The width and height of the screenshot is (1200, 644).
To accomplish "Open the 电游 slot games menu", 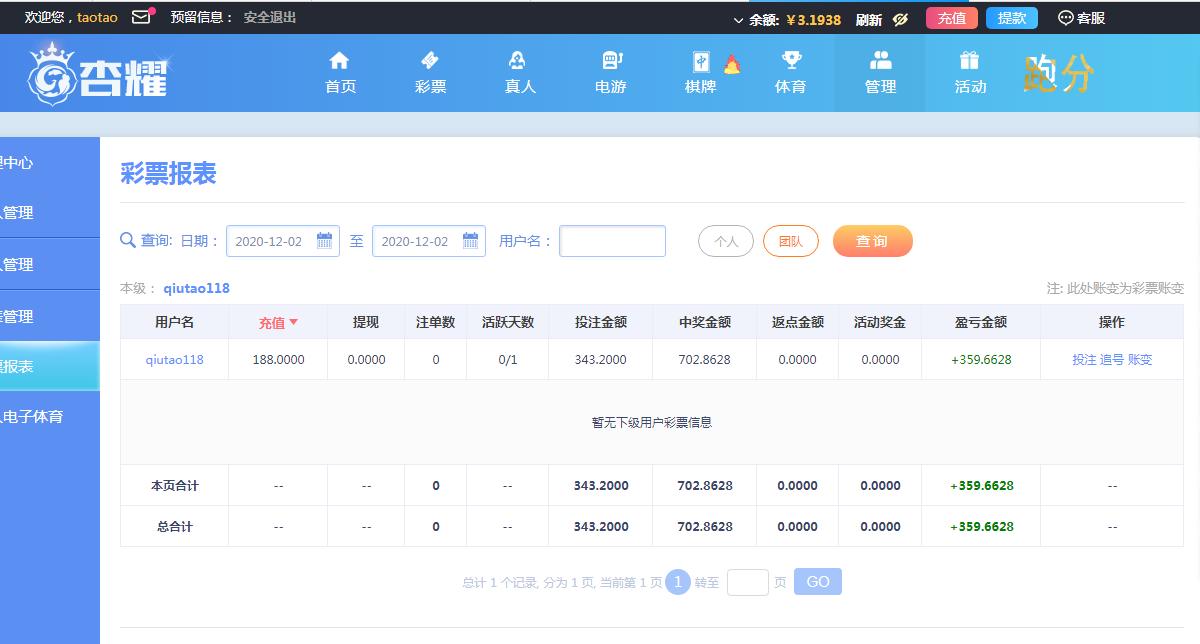I will point(610,73).
